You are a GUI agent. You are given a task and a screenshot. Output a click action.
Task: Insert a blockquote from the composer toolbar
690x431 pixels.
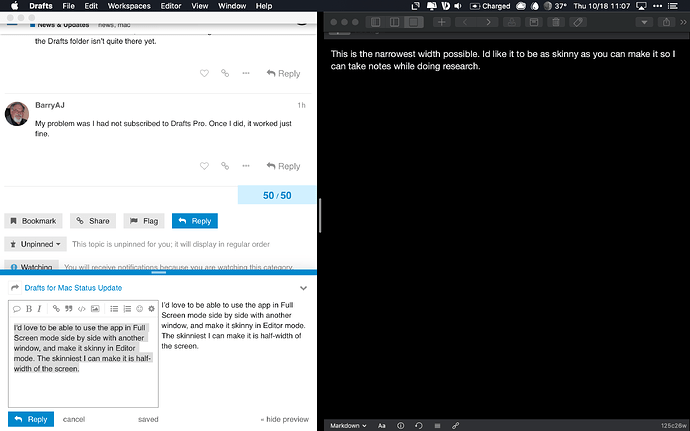coord(69,309)
